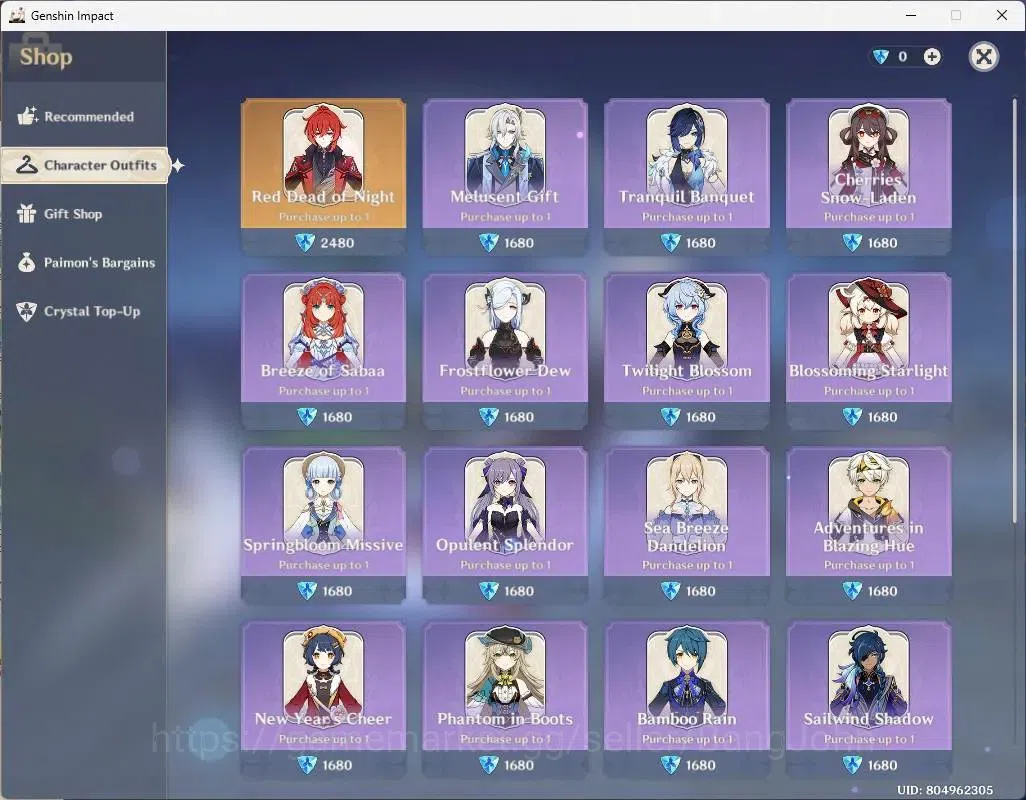Choose the Breeze of Sabaa outfit

pyautogui.click(x=323, y=351)
